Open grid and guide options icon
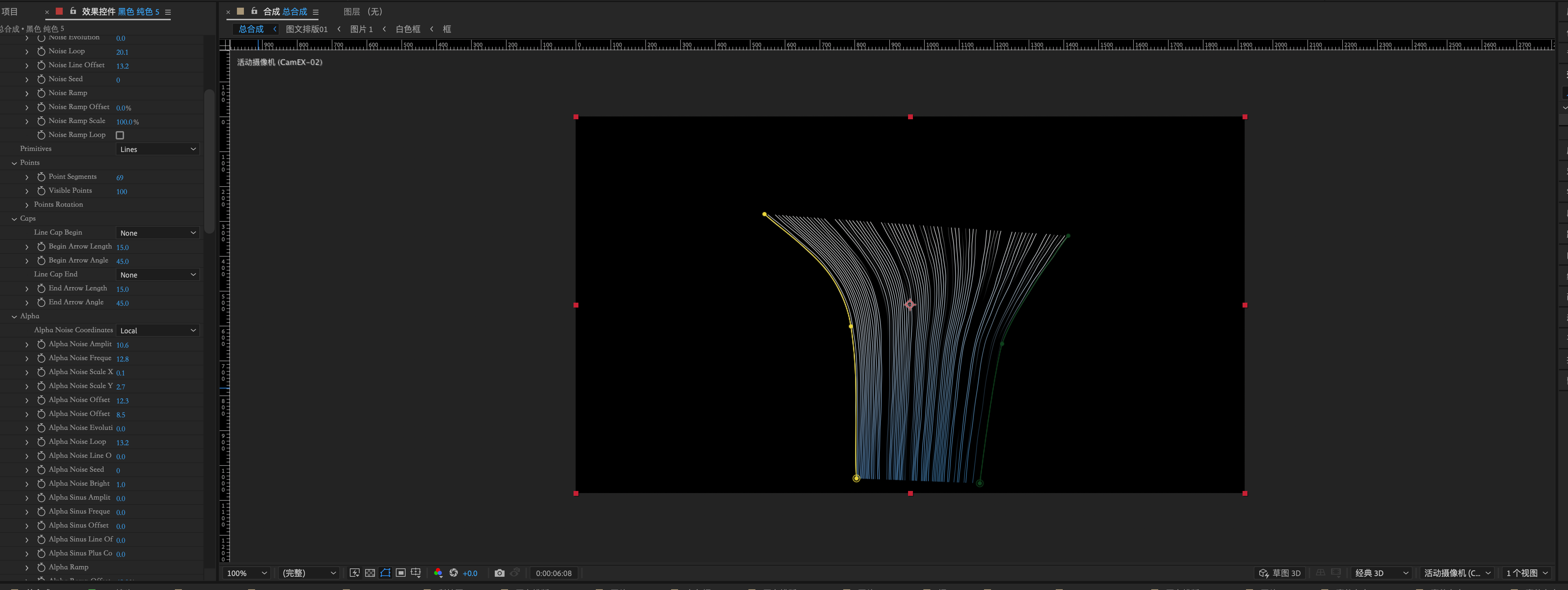This screenshot has height=590, width=1568. point(416,573)
